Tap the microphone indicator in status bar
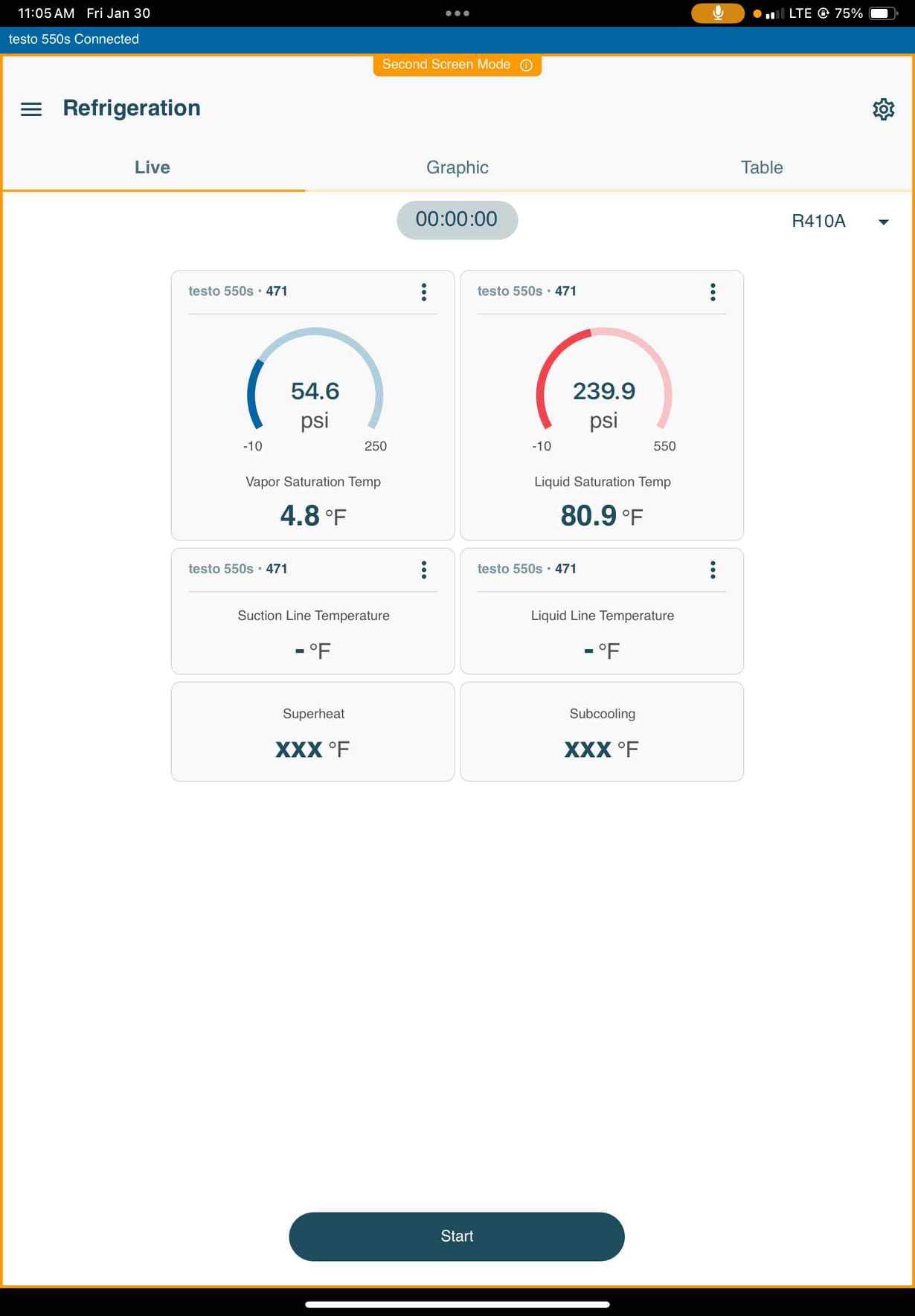The height and width of the screenshot is (1316, 915). tap(718, 13)
